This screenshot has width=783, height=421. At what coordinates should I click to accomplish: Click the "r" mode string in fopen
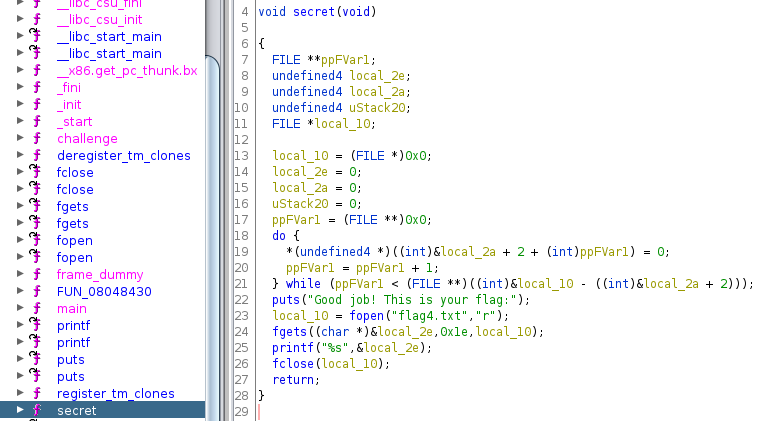coord(486,316)
